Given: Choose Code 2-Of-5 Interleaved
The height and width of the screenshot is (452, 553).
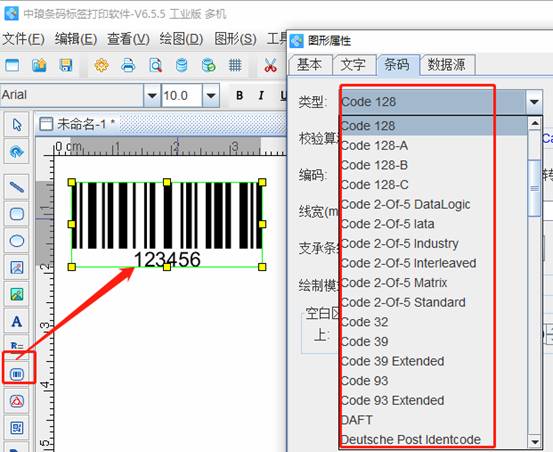Looking at the screenshot, I should point(434,263).
